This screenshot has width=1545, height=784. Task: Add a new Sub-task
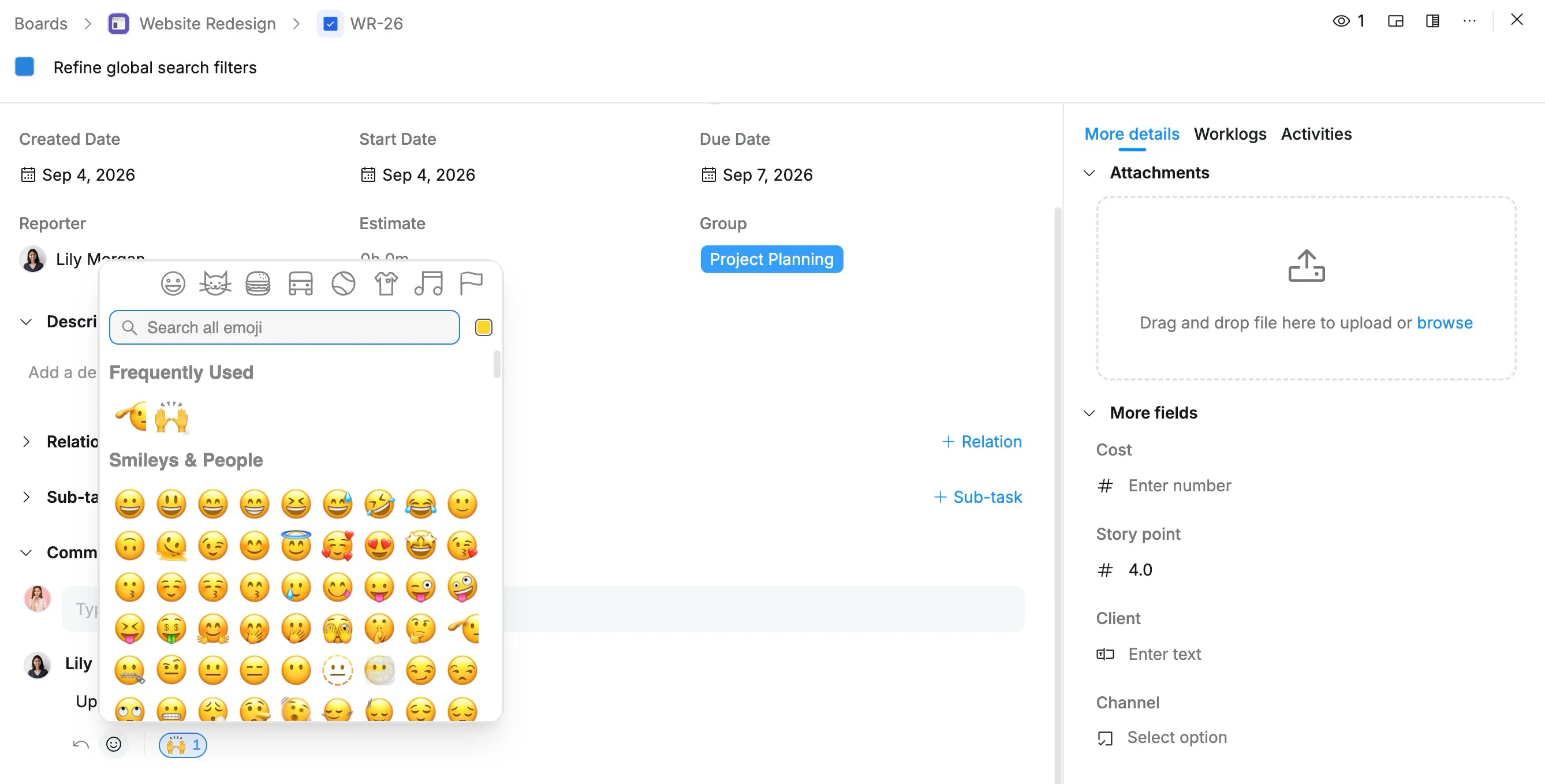(977, 496)
